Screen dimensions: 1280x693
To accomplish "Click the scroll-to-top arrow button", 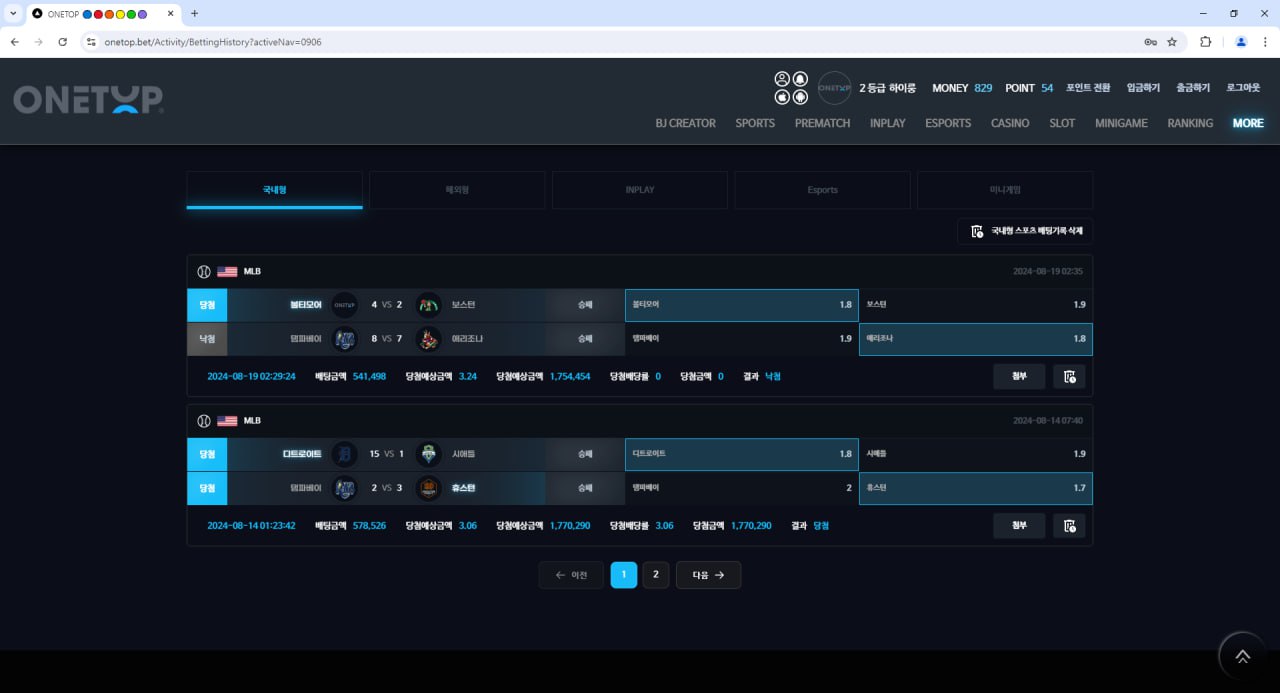I will [x=1242, y=656].
